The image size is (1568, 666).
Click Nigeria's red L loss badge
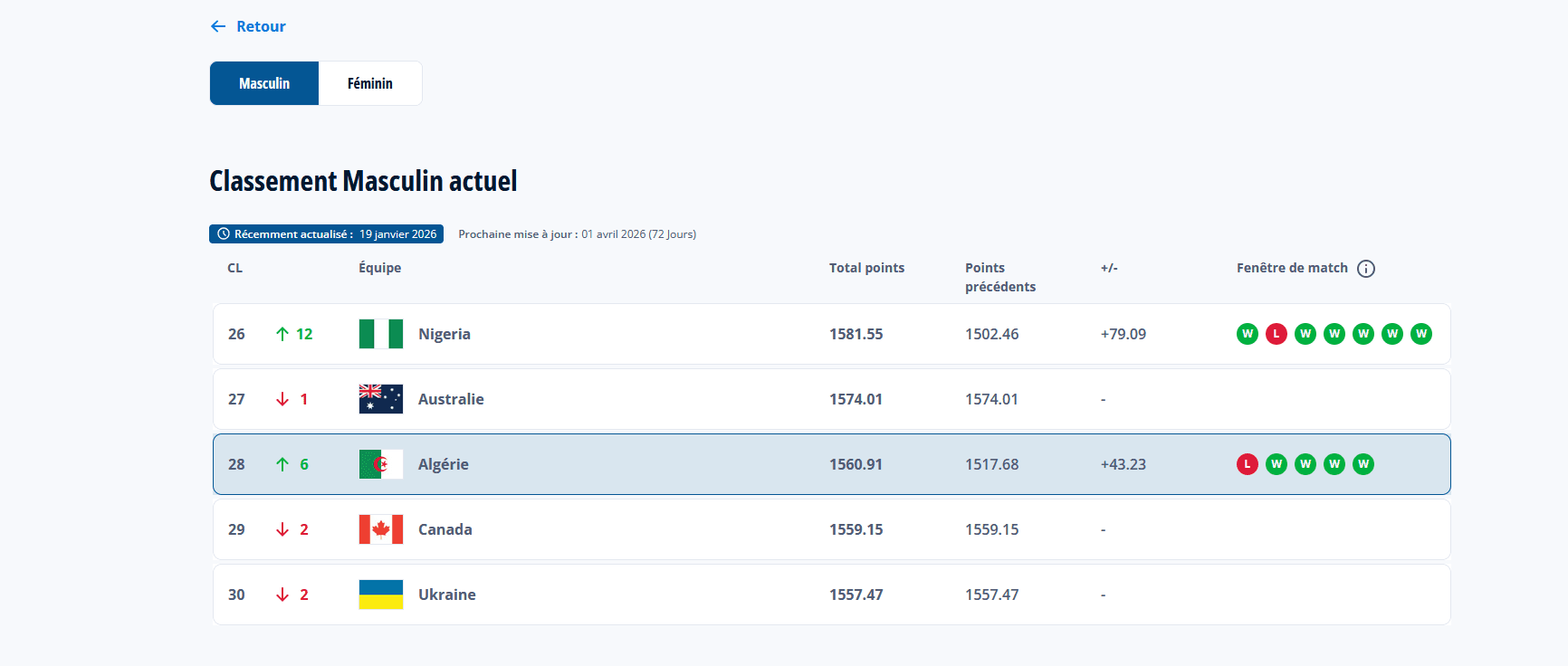tap(1276, 334)
